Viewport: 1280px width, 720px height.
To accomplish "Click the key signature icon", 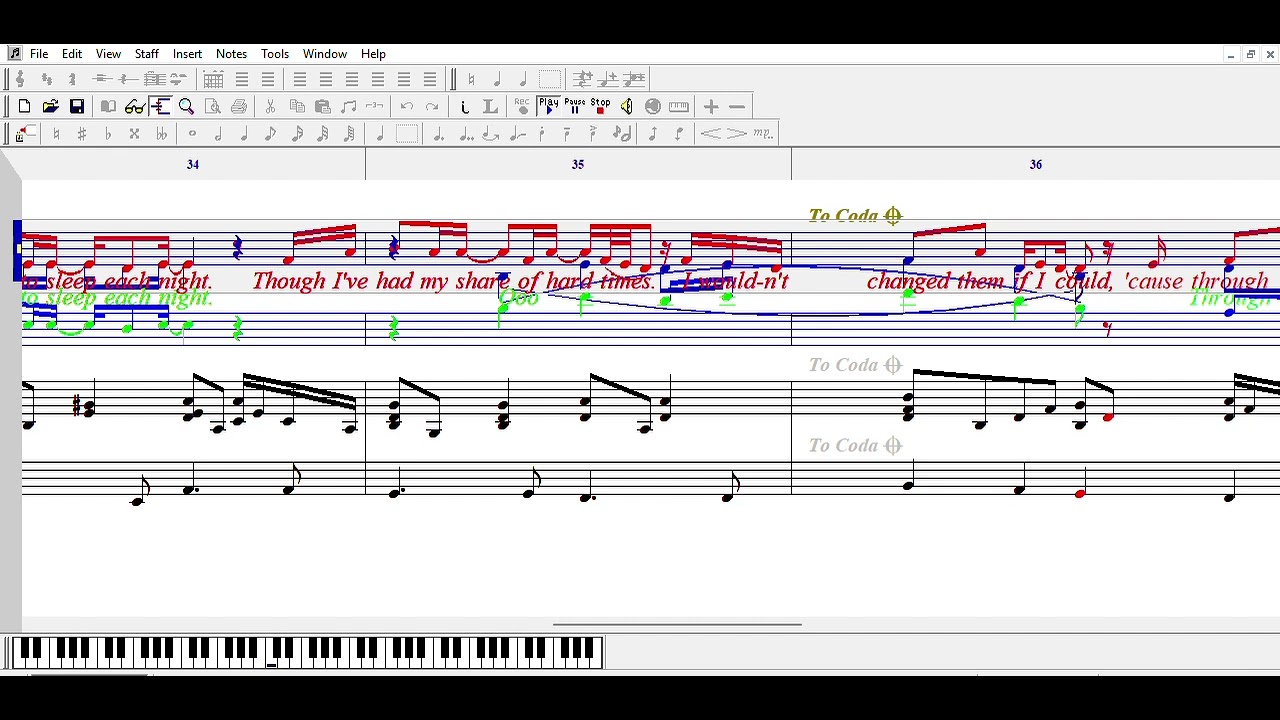I will tap(46, 79).
